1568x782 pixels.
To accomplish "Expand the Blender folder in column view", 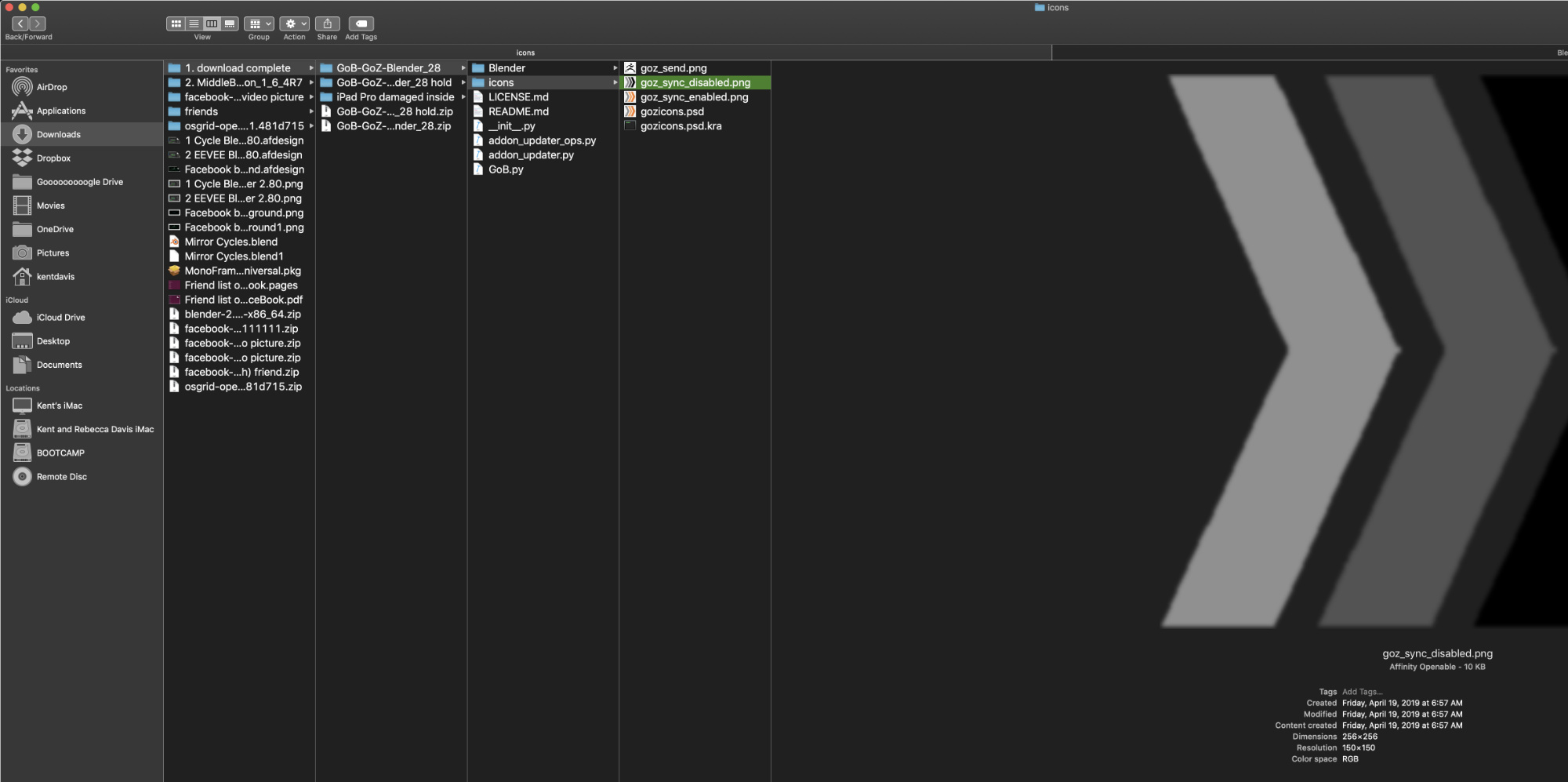I will click(x=506, y=68).
